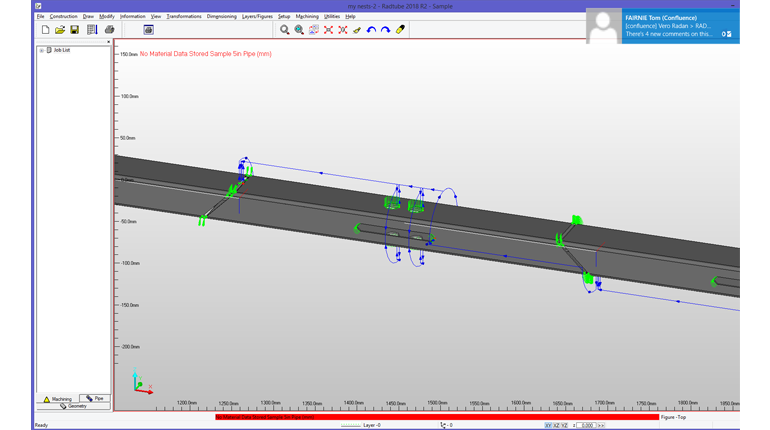Click the blue Undo arrow

click(371, 30)
